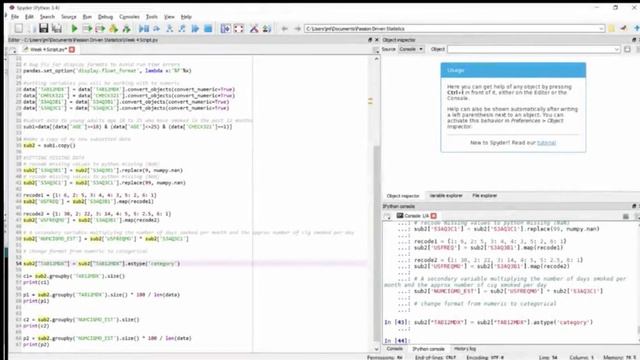
Task: Click the Step over debug icon
Action: coord(156,29)
